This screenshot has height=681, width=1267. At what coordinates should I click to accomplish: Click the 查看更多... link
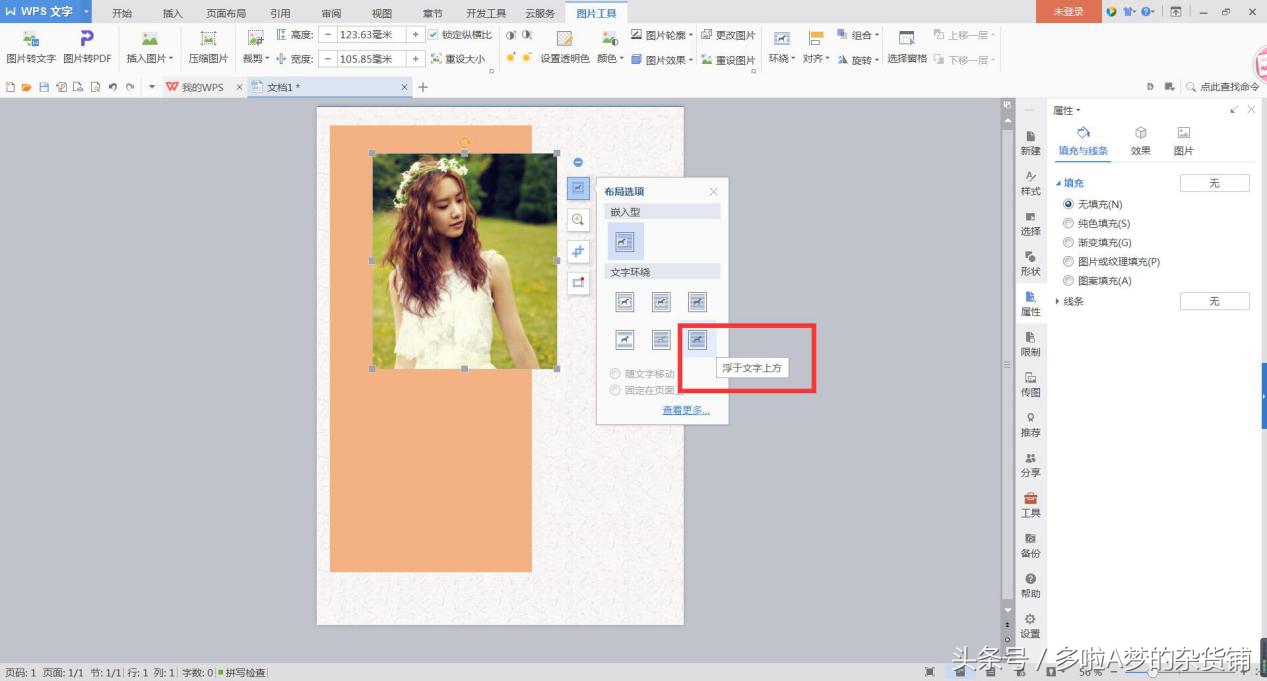click(685, 410)
